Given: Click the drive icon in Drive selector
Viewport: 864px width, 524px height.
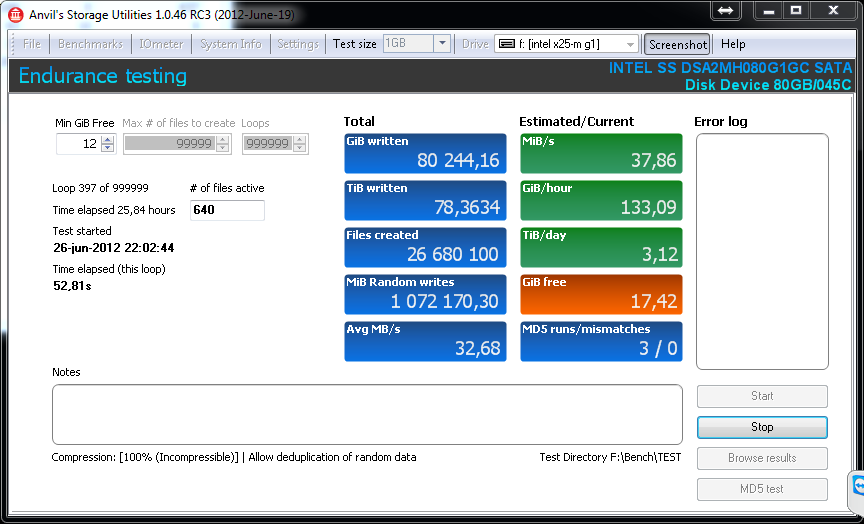Looking at the screenshot, I should [x=506, y=44].
